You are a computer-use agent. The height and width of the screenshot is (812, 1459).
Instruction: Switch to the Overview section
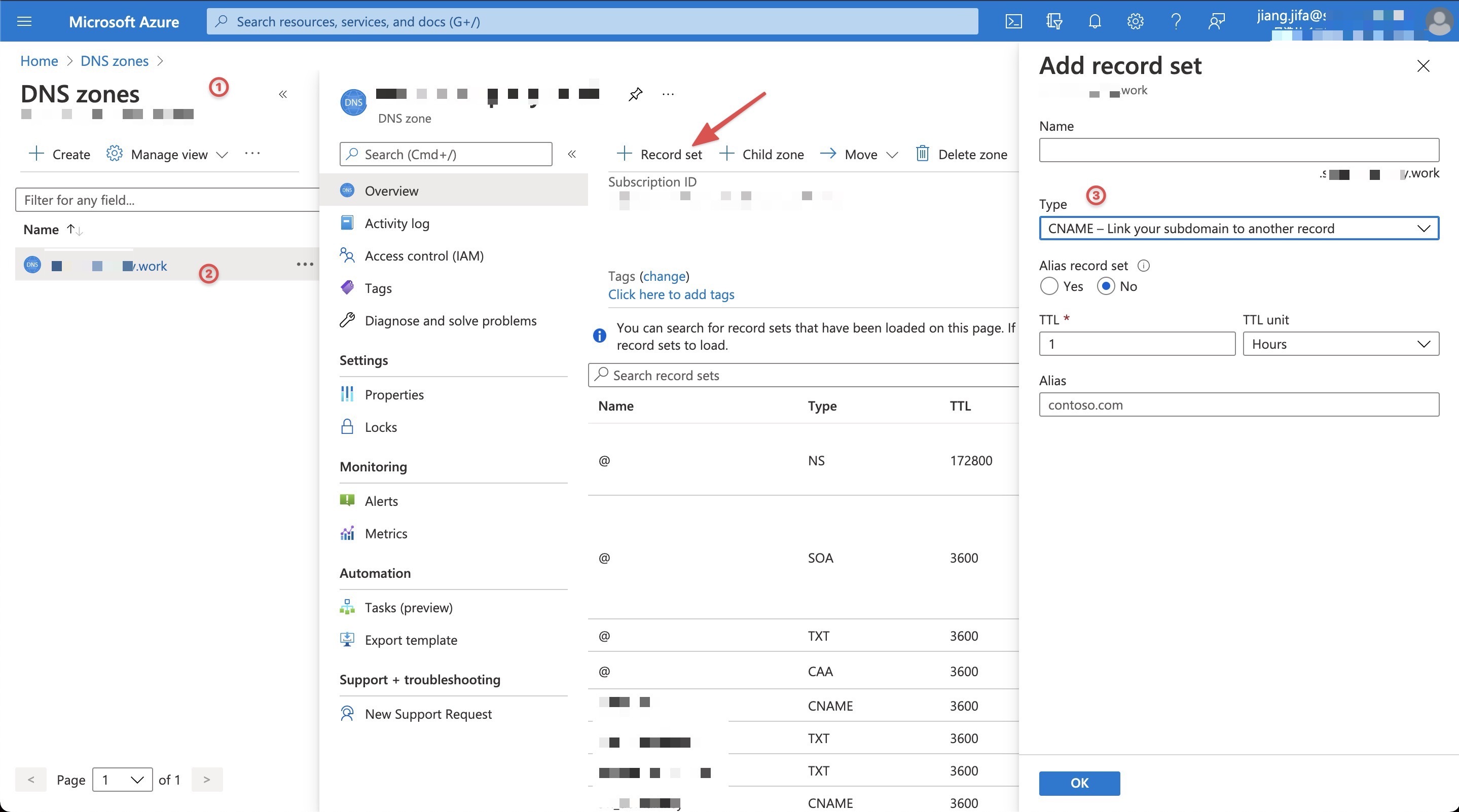[x=391, y=191]
